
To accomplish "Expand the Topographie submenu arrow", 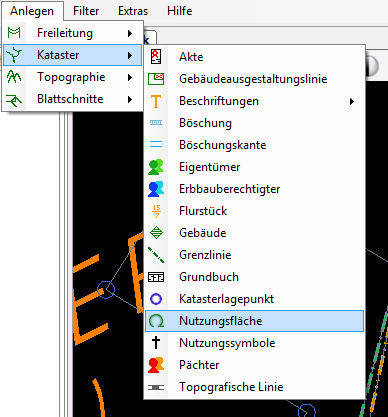I will 130,77.
